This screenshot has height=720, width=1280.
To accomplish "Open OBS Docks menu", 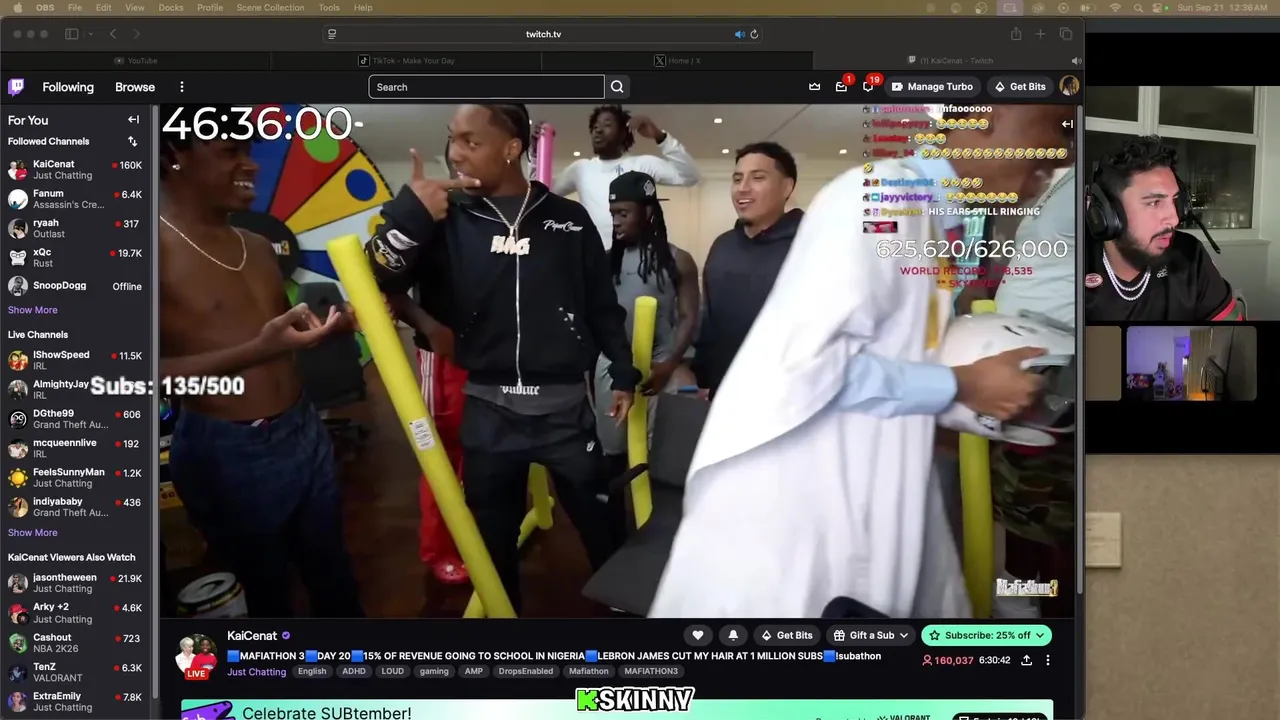I will (171, 7).
